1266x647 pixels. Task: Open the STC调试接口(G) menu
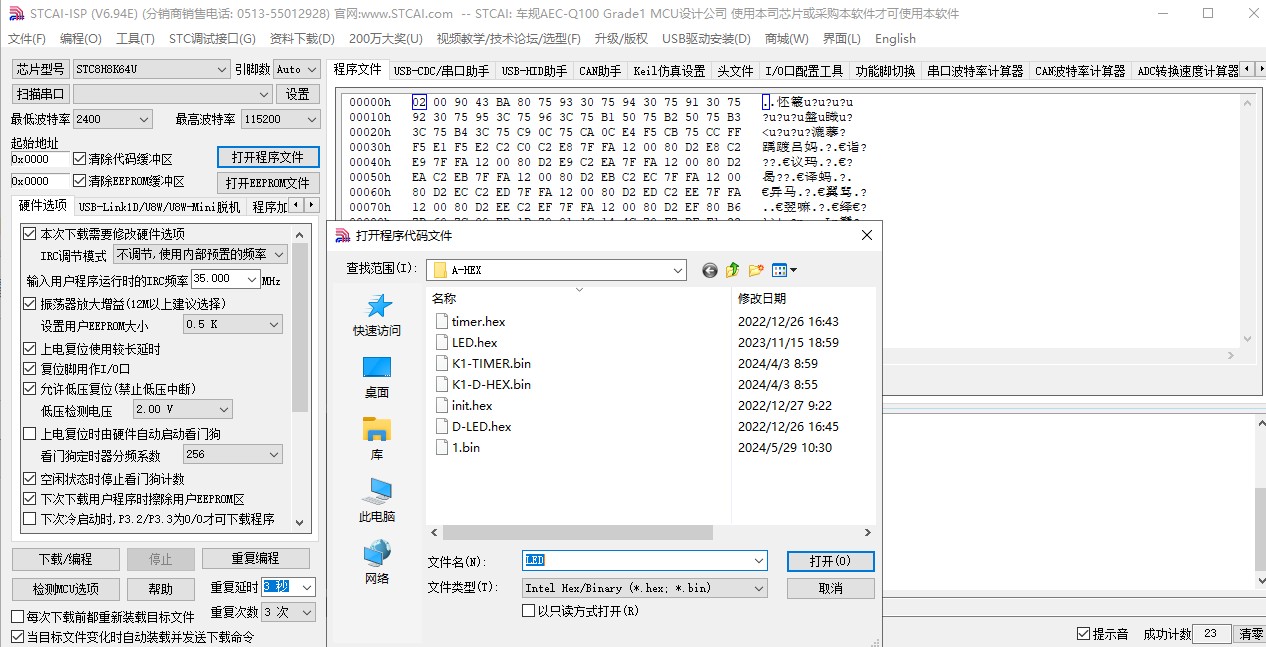(212, 38)
